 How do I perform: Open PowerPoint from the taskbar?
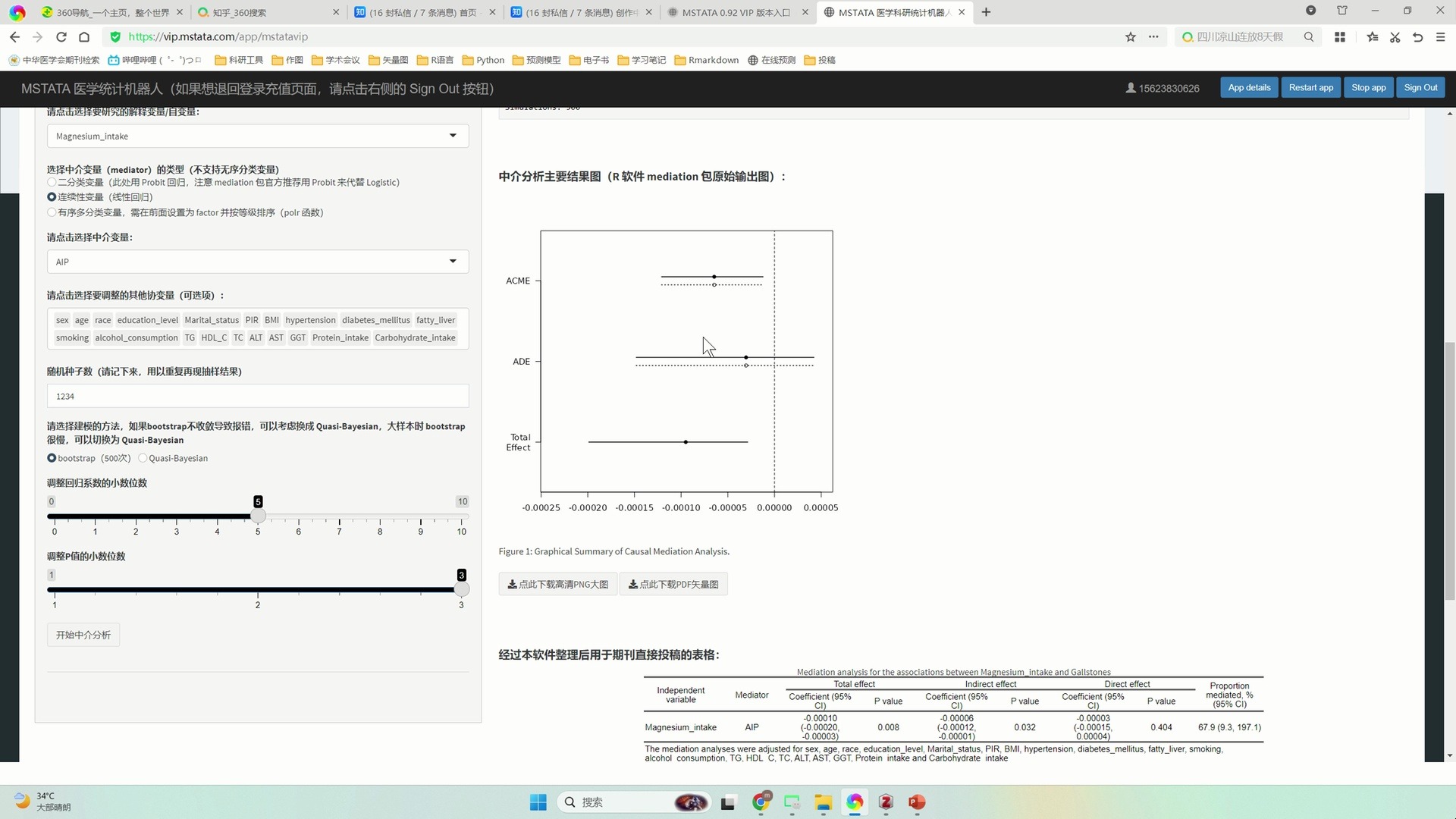coord(917,802)
